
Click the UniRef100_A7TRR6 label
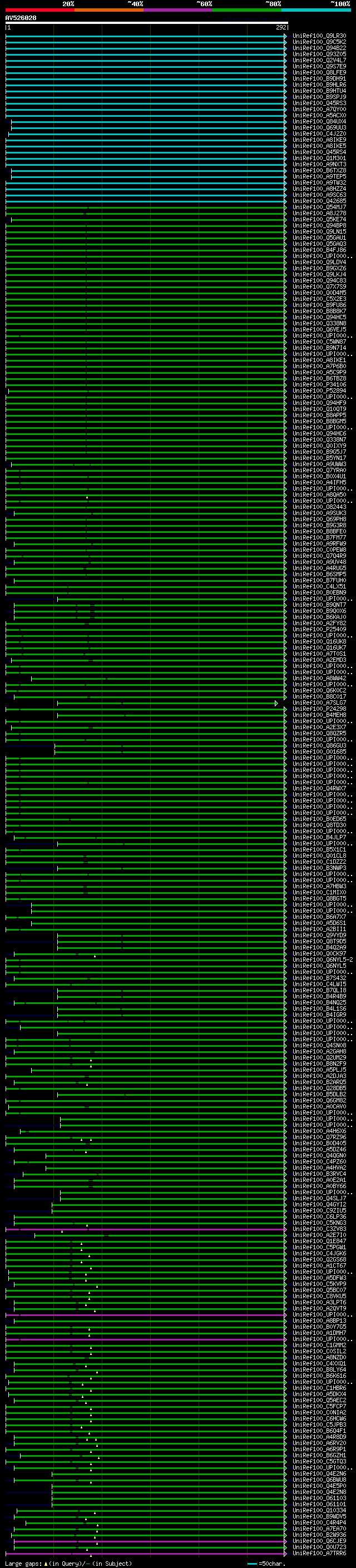click(x=319, y=1553)
